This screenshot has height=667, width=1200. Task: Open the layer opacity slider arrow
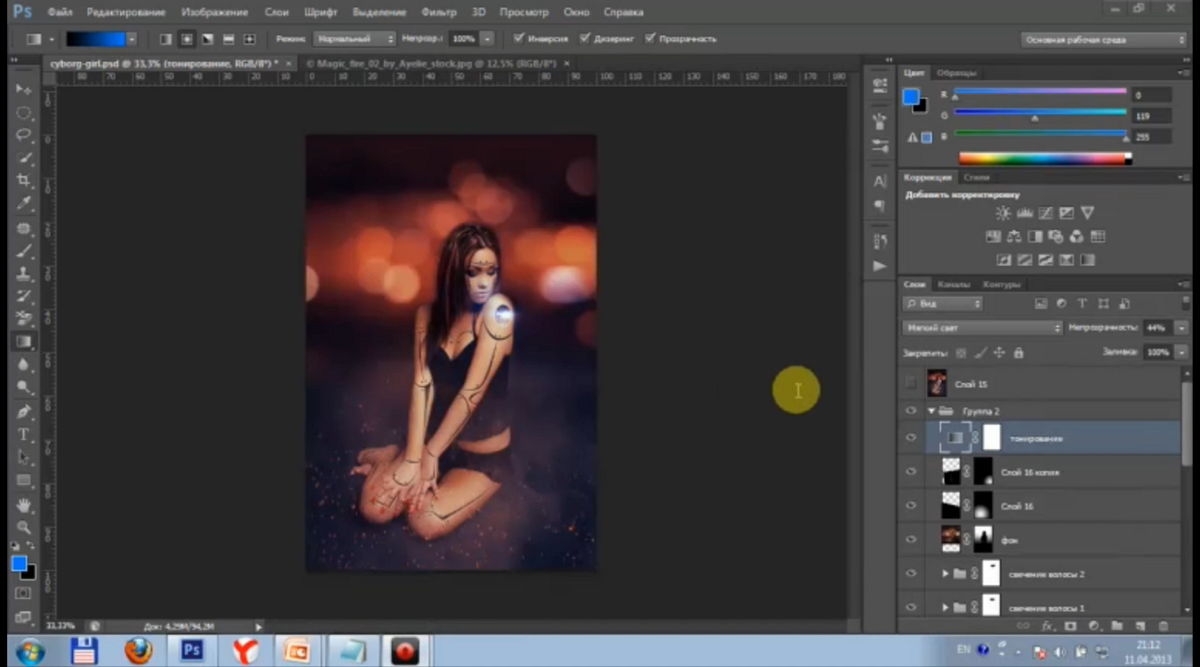tap(1181, 327)
